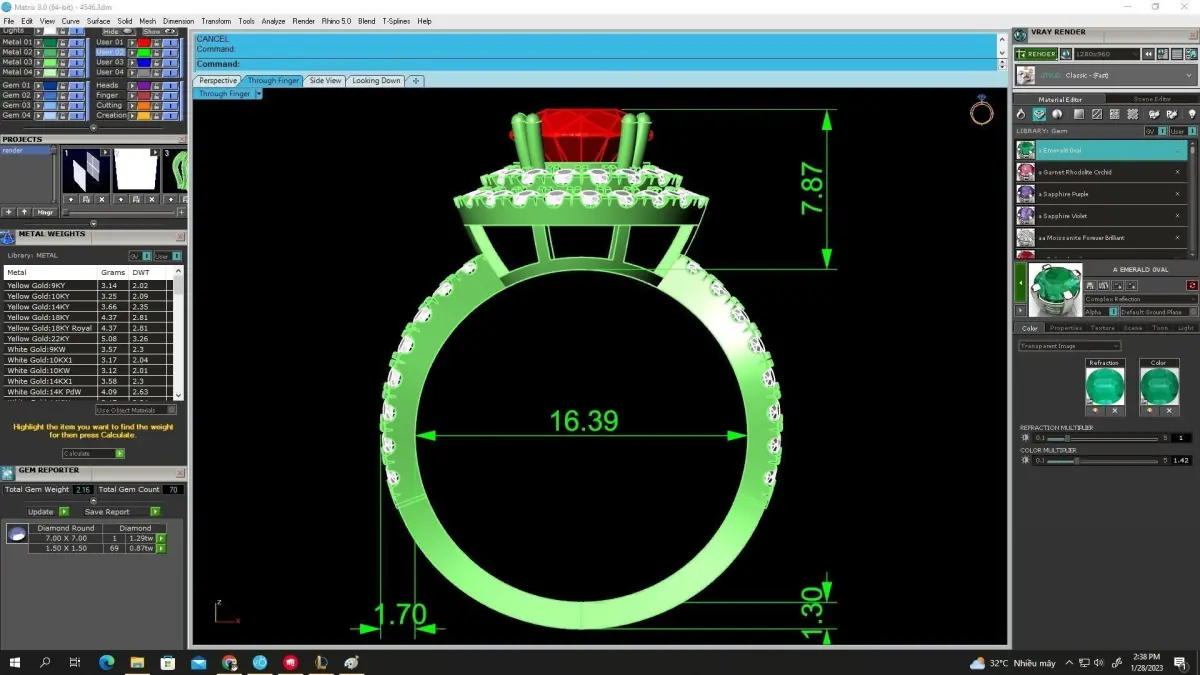Select the light bulb material icon
Viewport: 1200px width, 675px height.
point(1191,114)
